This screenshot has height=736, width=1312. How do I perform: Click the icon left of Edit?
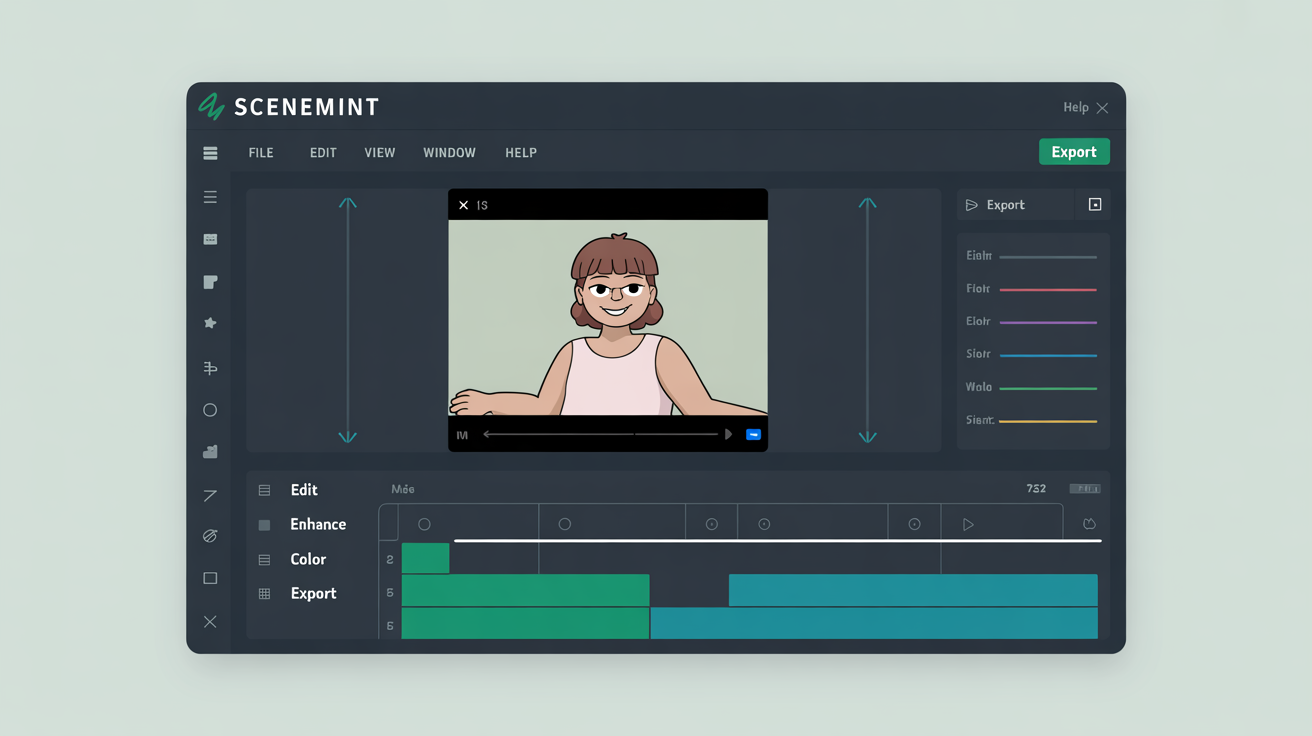264,490
